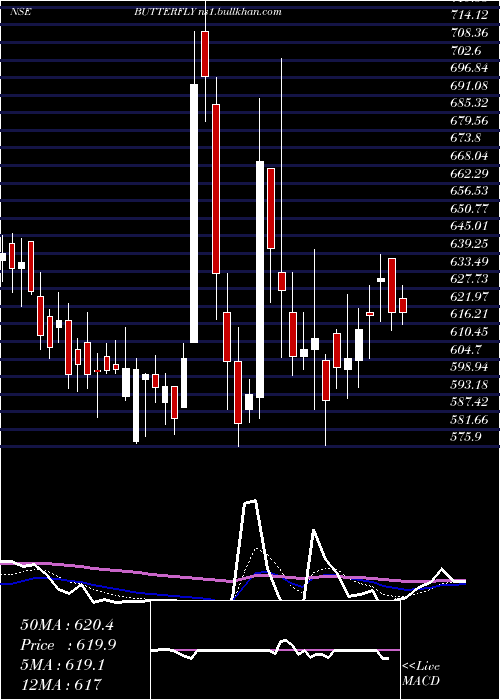Click the NSE exchange label
This screenshot has height=700, width=500.
click(20, 12)
